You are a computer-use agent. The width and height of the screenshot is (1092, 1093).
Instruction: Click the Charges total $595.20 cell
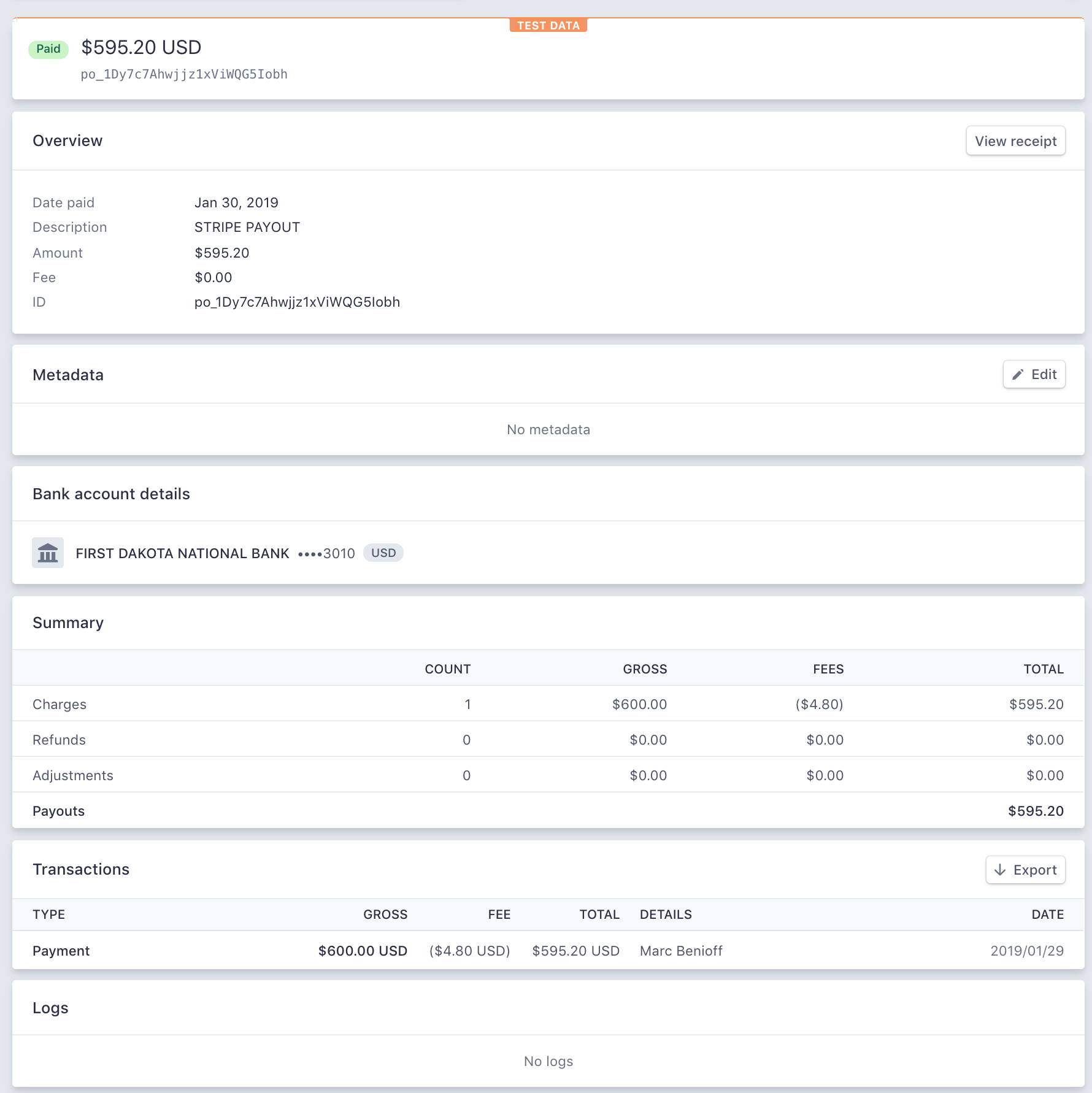[1036, 704]
